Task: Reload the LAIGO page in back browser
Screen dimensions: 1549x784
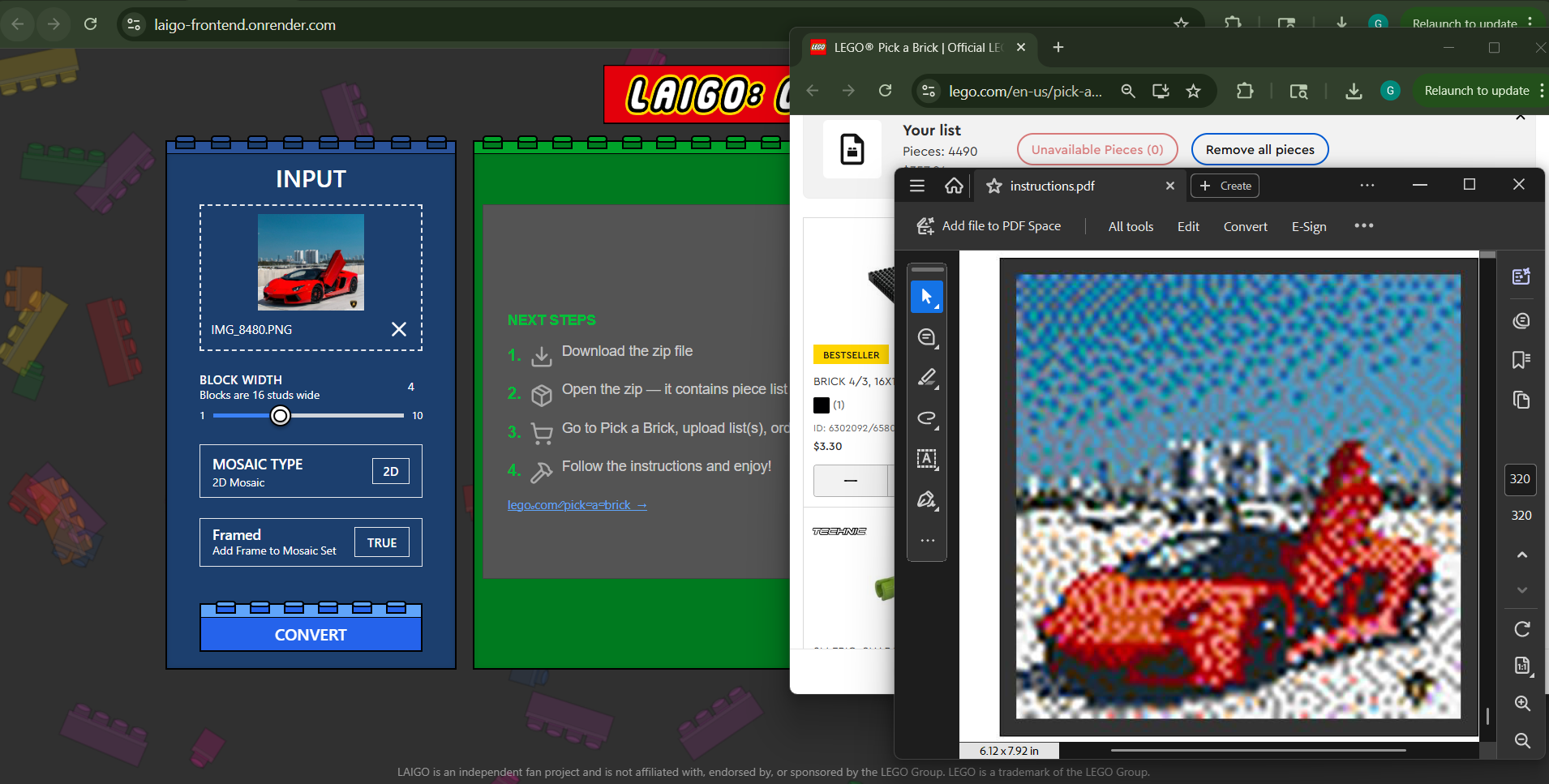Action: [x=90, y=24]
